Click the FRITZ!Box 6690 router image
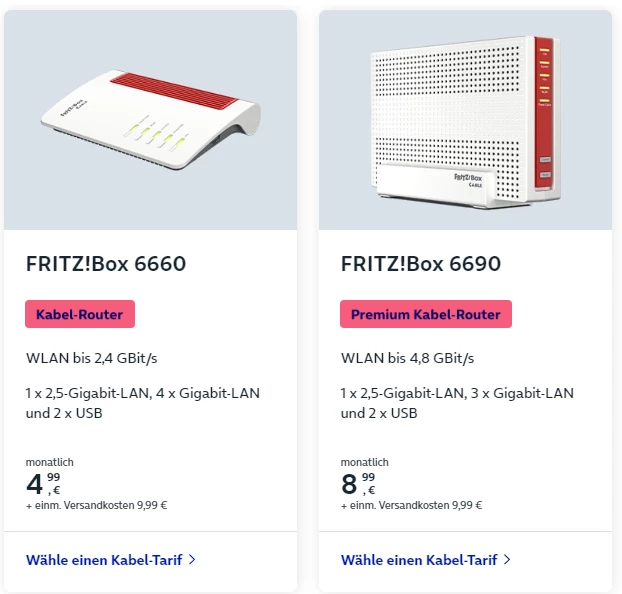The height and width of the screenshot is (594, 622). click(x=465, y=121)
